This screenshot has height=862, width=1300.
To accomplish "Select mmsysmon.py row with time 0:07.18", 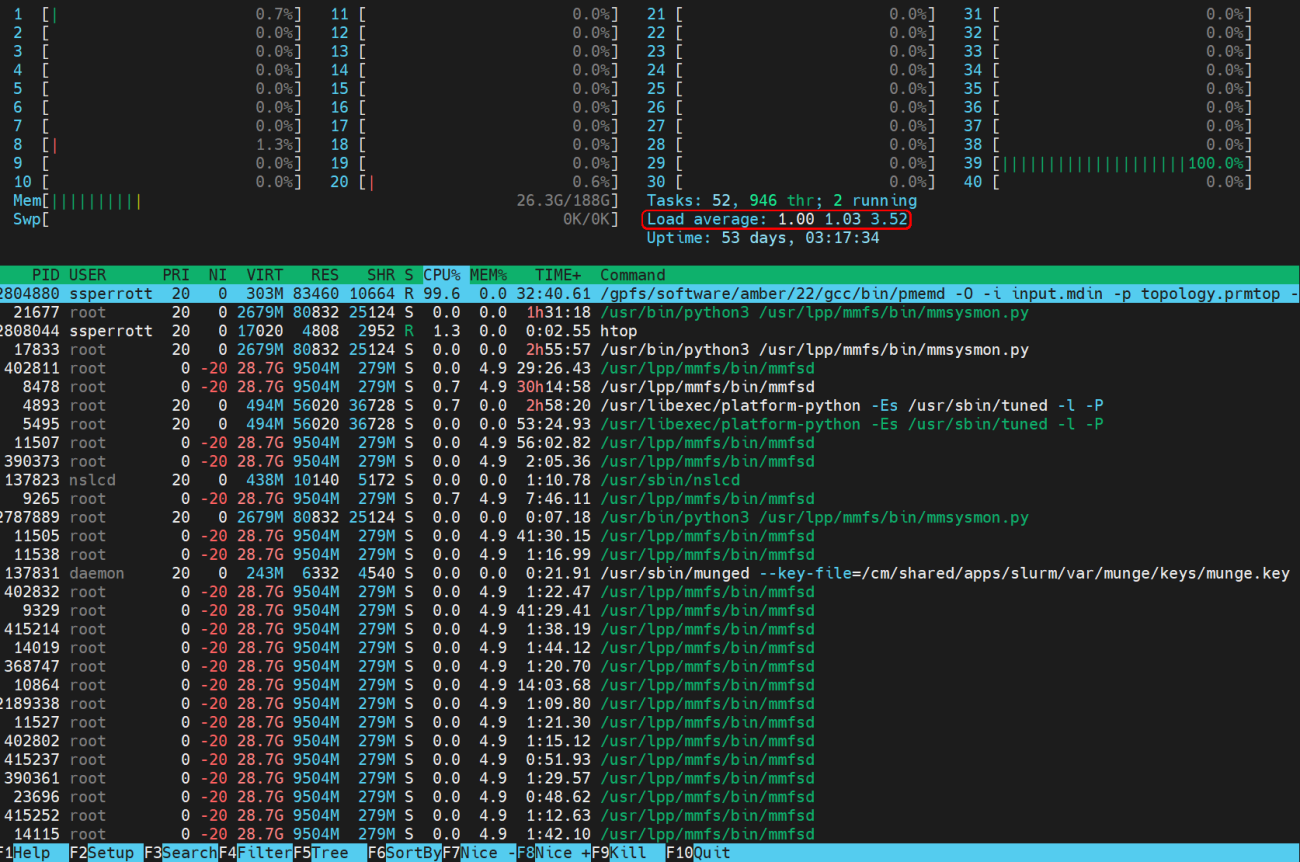I will point(650,518).
